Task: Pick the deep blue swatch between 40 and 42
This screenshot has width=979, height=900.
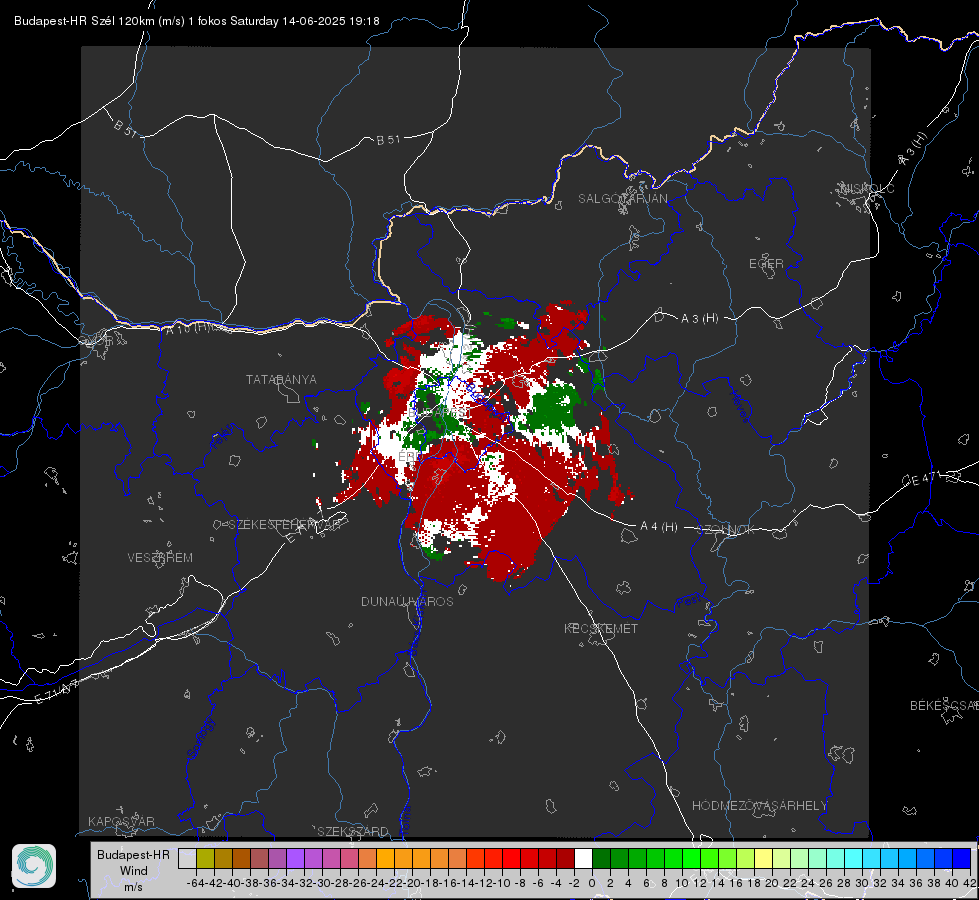Action: coord(962,858)
